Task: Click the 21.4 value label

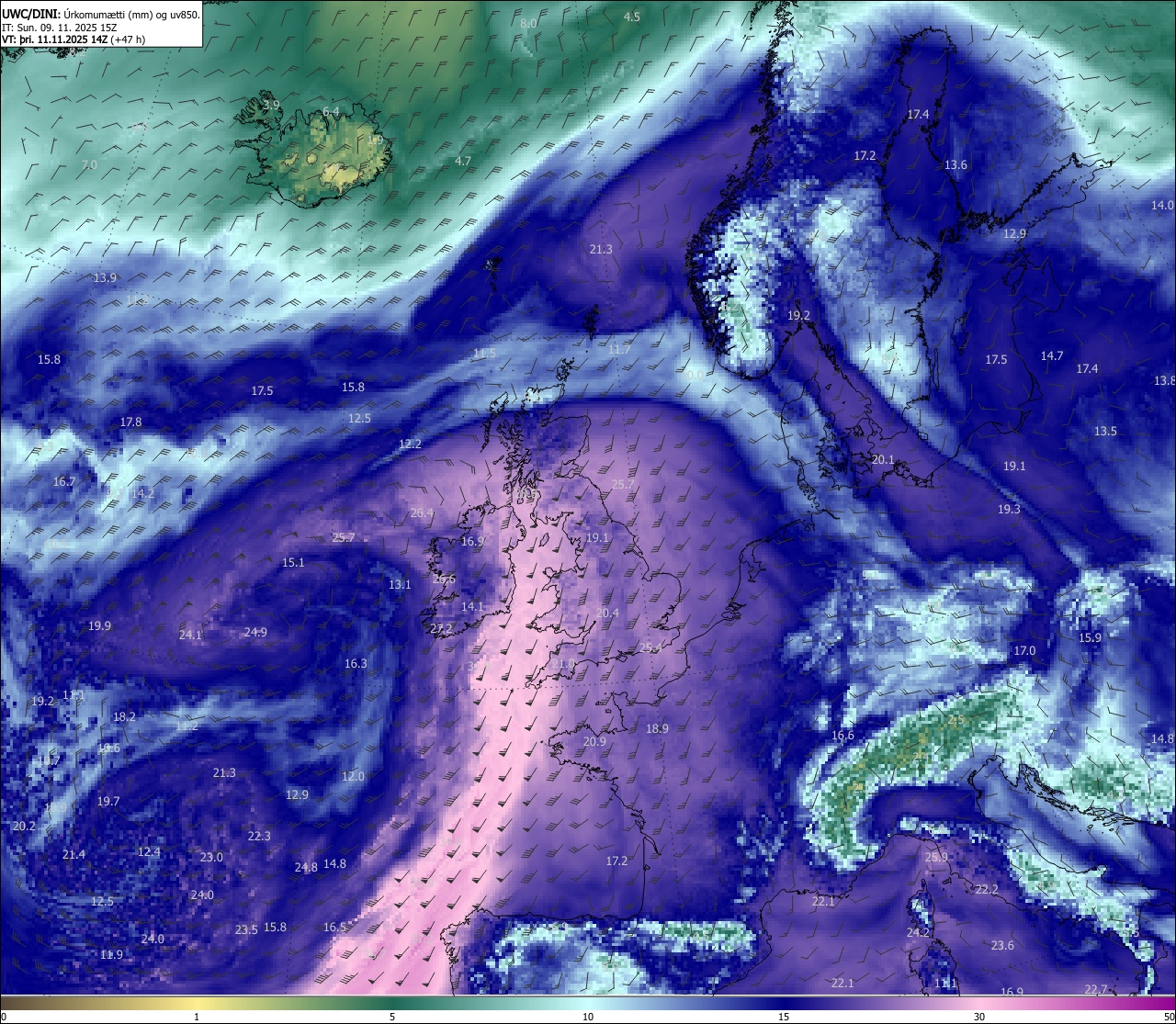Action: coord(73,854)
